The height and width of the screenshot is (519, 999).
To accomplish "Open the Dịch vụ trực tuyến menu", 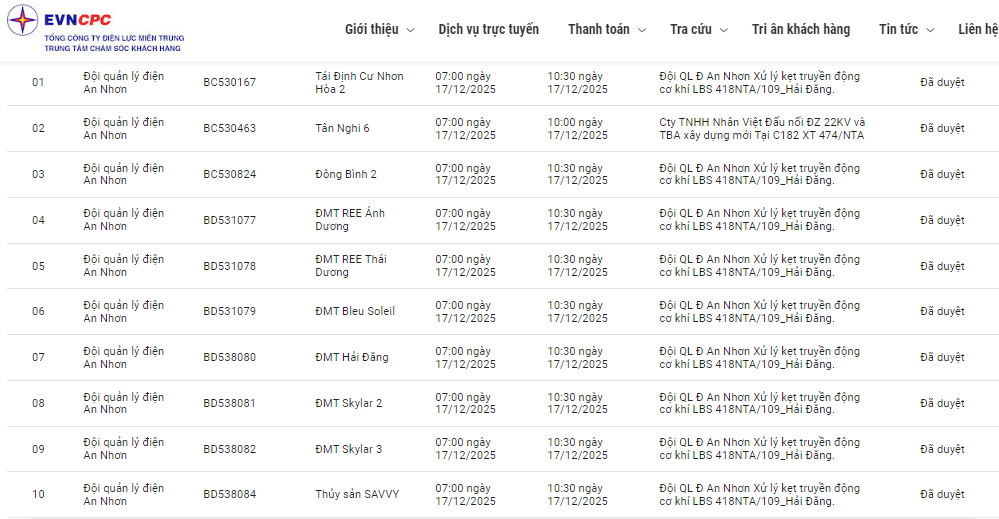I will click(488, 29).
